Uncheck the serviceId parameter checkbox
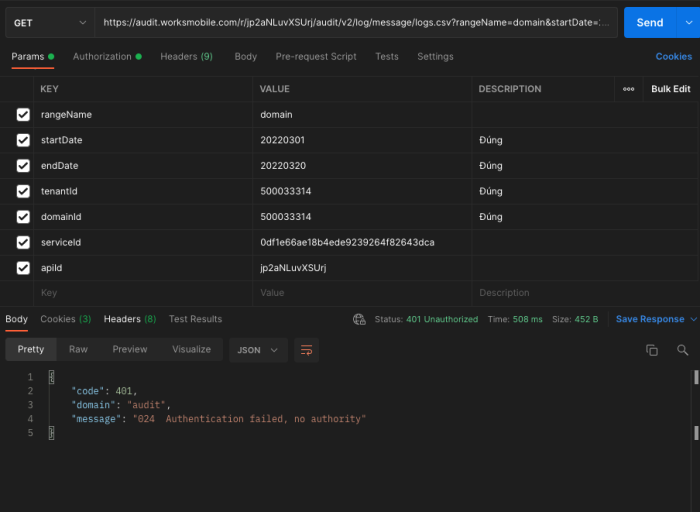The width and height of the screenshot is (700, 512). click(23, 242)
